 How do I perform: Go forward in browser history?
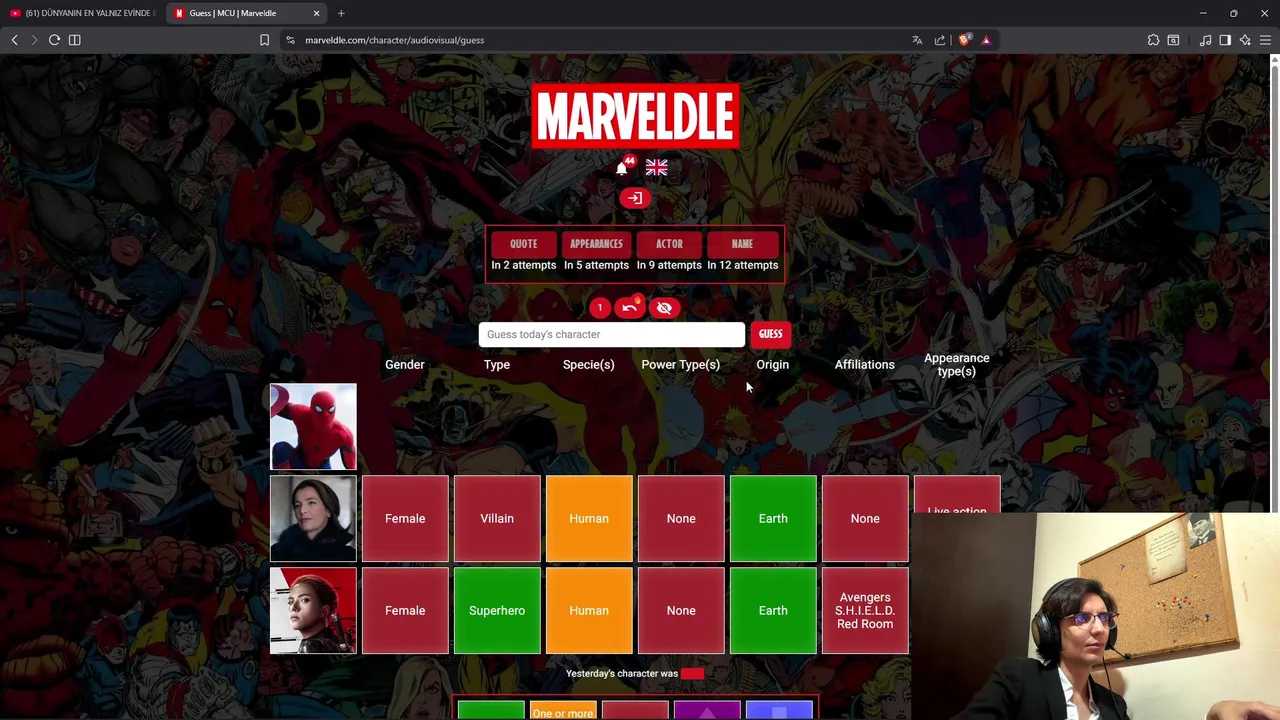(34, 40)
